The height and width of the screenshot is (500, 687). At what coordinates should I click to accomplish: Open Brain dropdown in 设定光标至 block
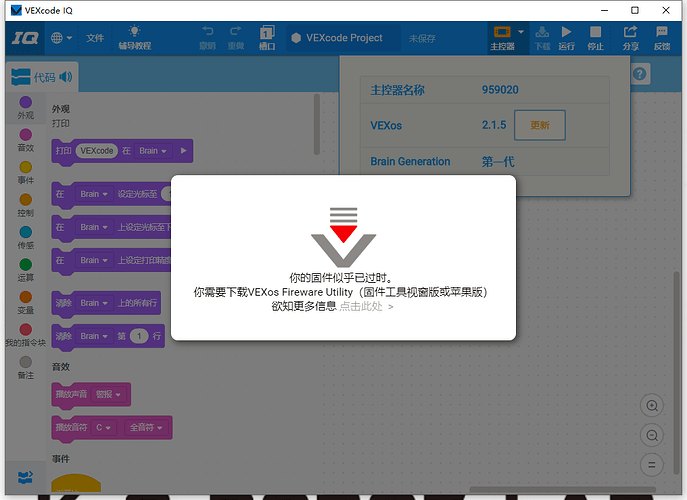point(93,194)
